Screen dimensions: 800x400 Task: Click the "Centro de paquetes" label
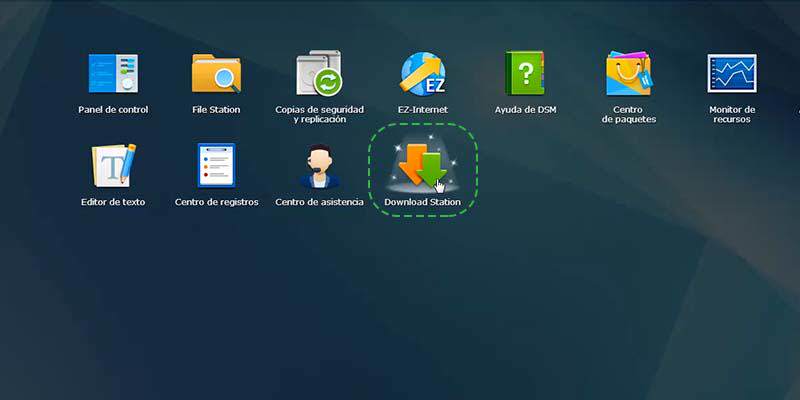[x=629, y=114]
